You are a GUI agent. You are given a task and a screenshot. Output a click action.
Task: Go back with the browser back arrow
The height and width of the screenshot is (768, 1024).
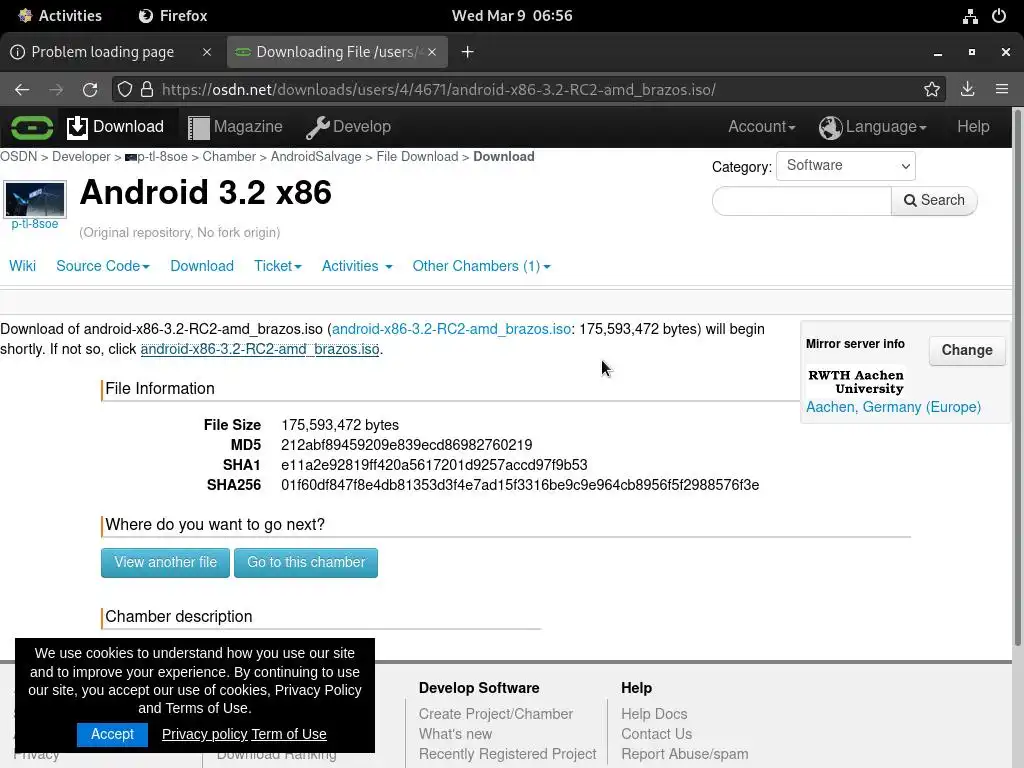coord(22,89)
